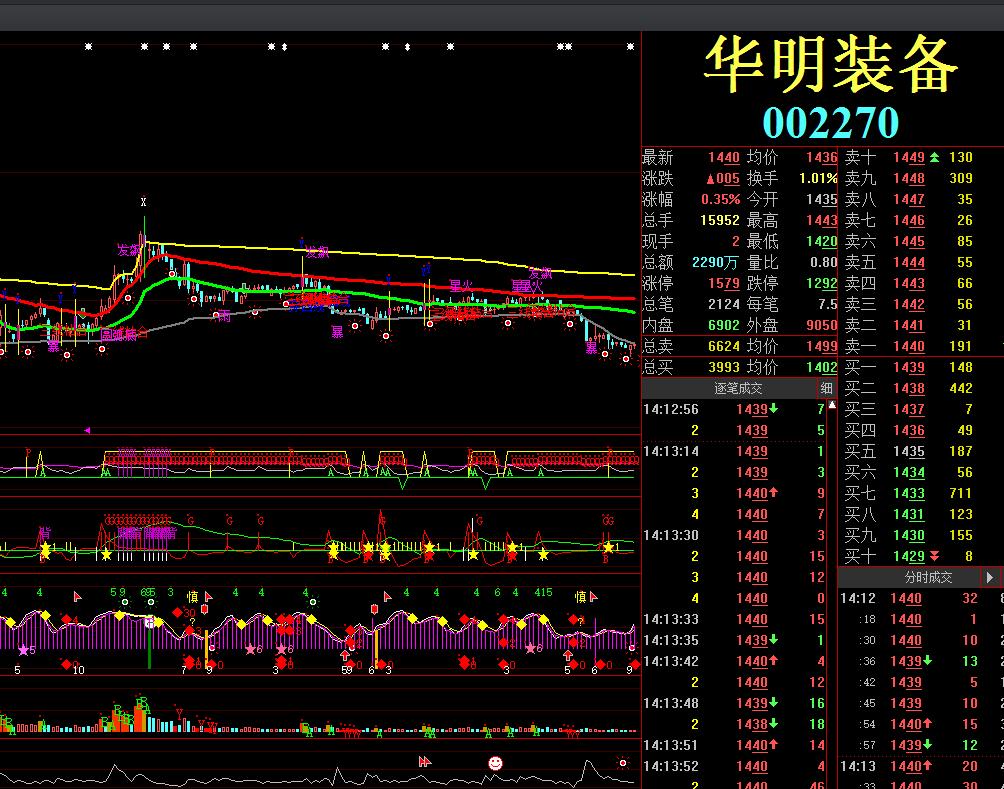Click the 14:13:30 timestamp in tick list
The image size is (1004, 789).
[670, 535]
